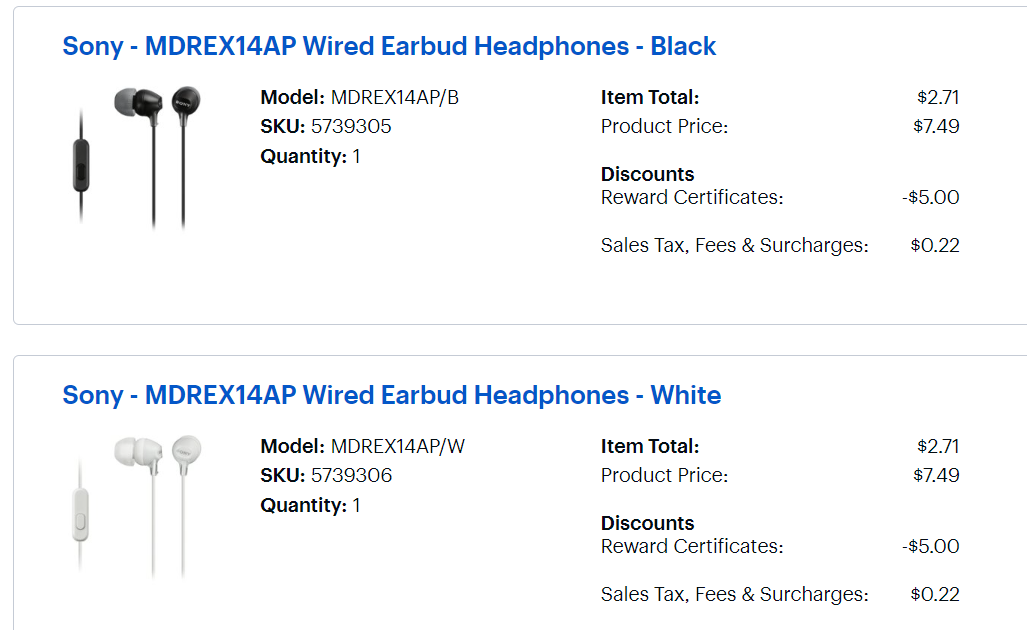The width and height of the screenshot is (1027, 630).
Task: Click the $2.71 item total for white headphones
Action: pyautogui.click(x=938, y=447)
